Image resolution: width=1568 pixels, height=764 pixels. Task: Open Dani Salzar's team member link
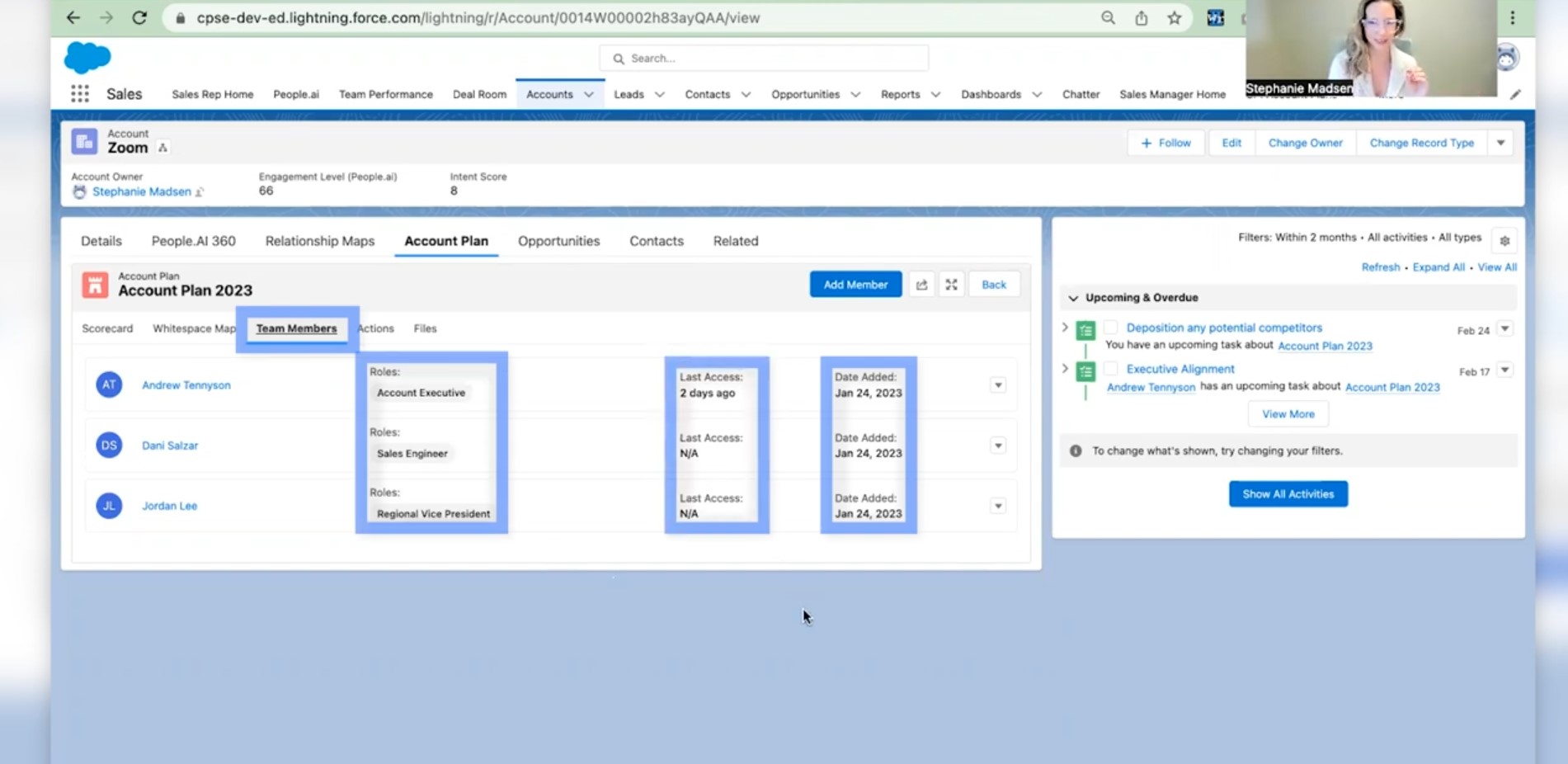170,446
